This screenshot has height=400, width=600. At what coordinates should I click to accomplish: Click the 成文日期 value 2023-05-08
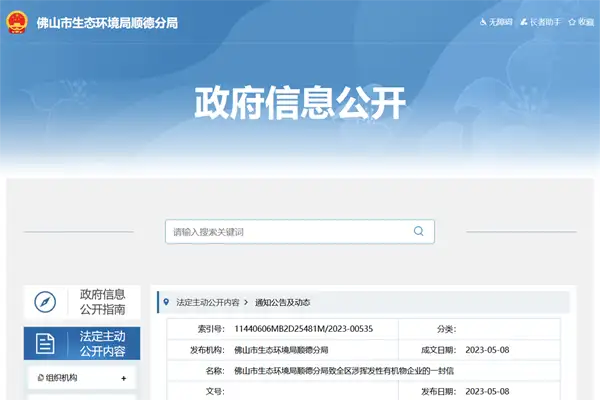(x=487, y=350)
